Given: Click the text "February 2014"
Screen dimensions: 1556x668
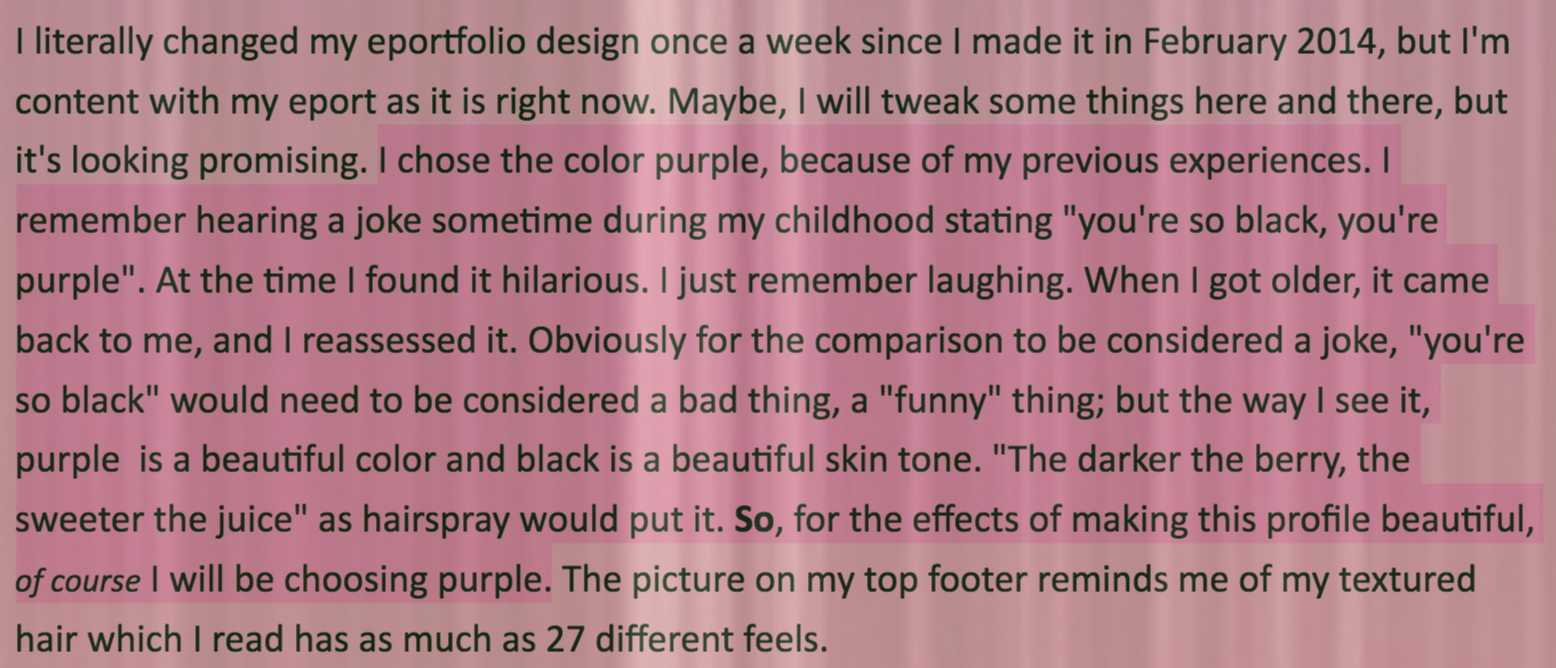Looking at the screenshot, I should (x=1260, y=42).
